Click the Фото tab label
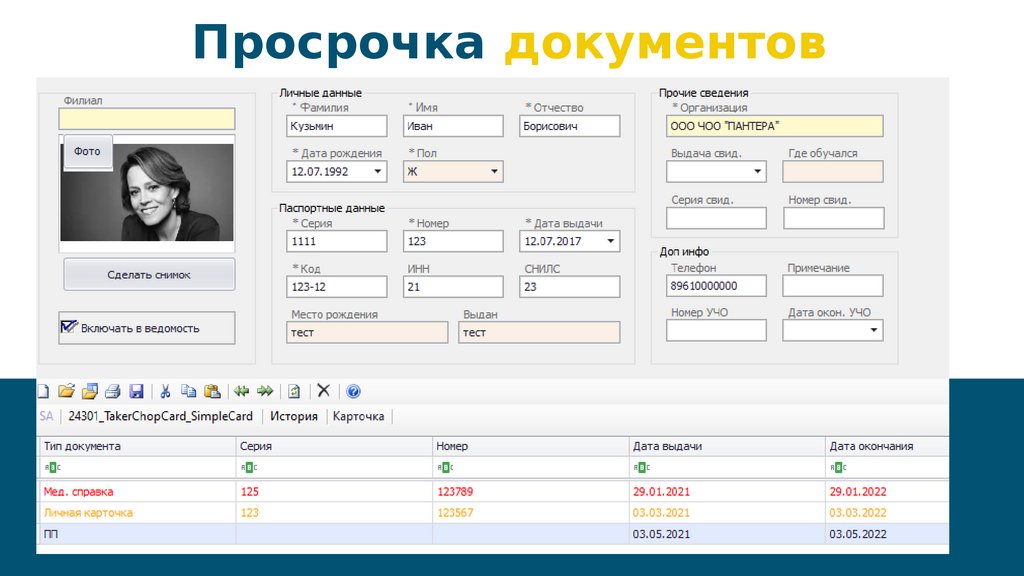 click(x=88, y=152)
